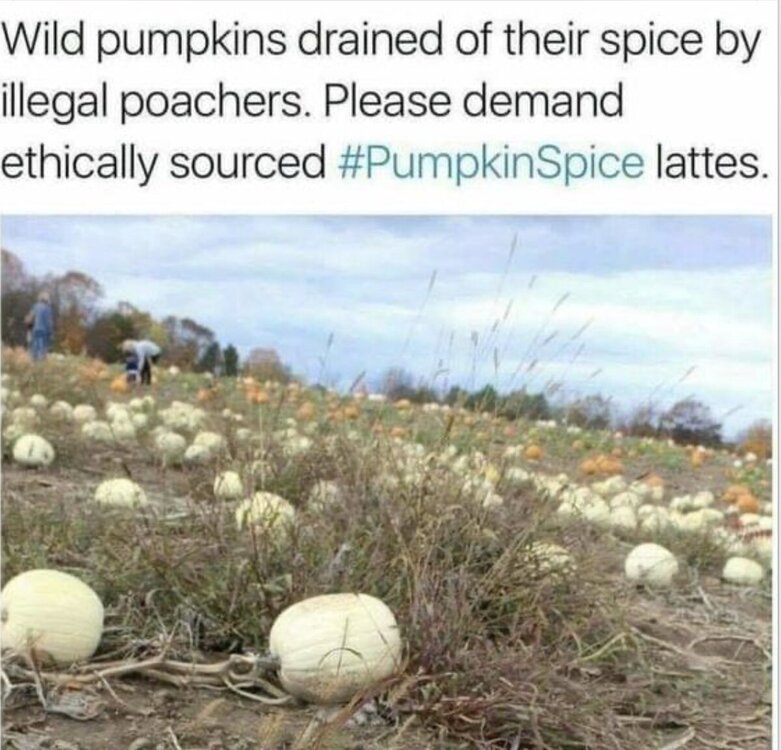
Task: Click the person bending over in the field
Action: (142, 361)
